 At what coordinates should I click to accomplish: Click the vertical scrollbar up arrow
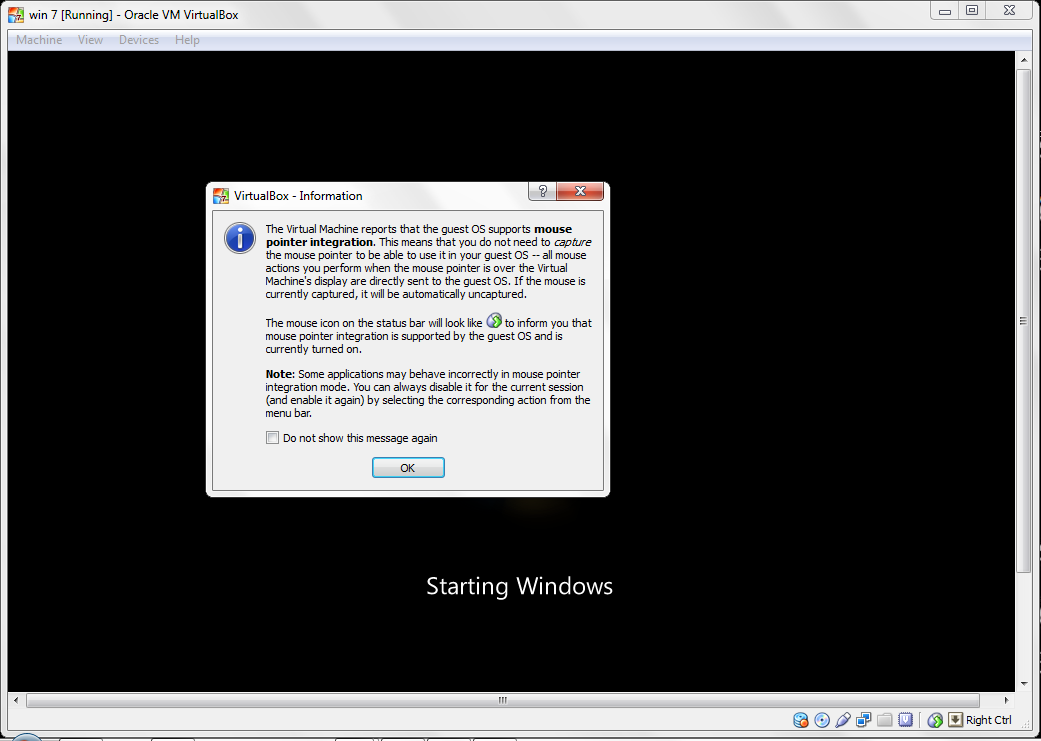tap(1024, 60)
